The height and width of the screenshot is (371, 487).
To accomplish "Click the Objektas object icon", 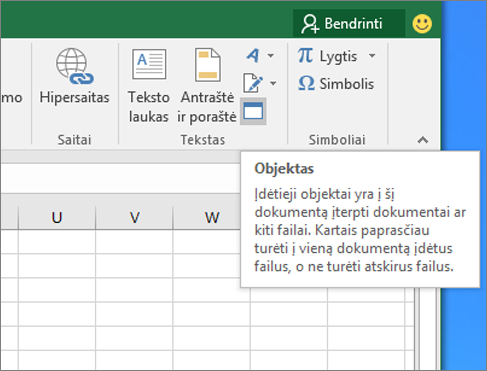I will (253, 111).
